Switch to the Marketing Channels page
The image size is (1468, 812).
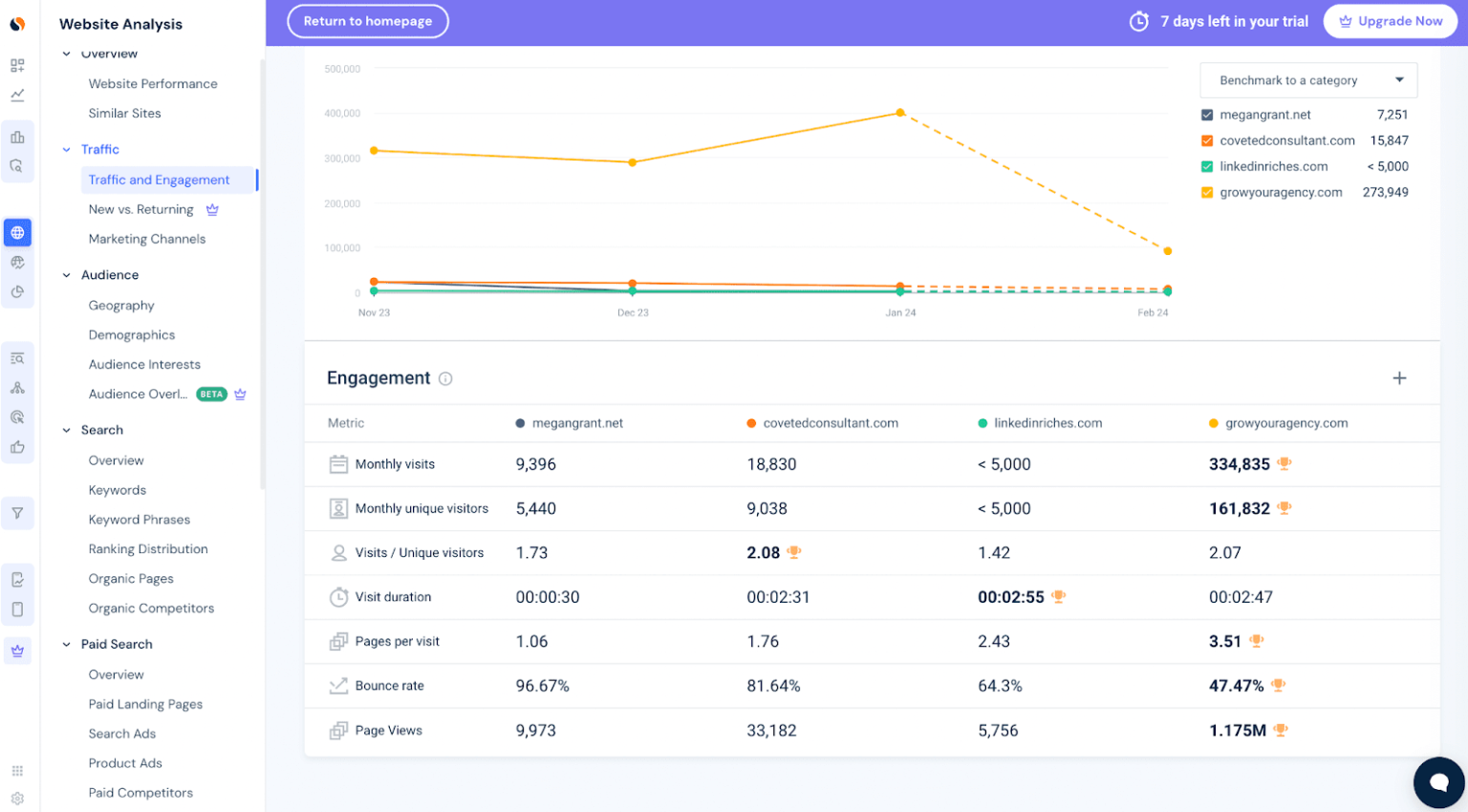[146, 238]
